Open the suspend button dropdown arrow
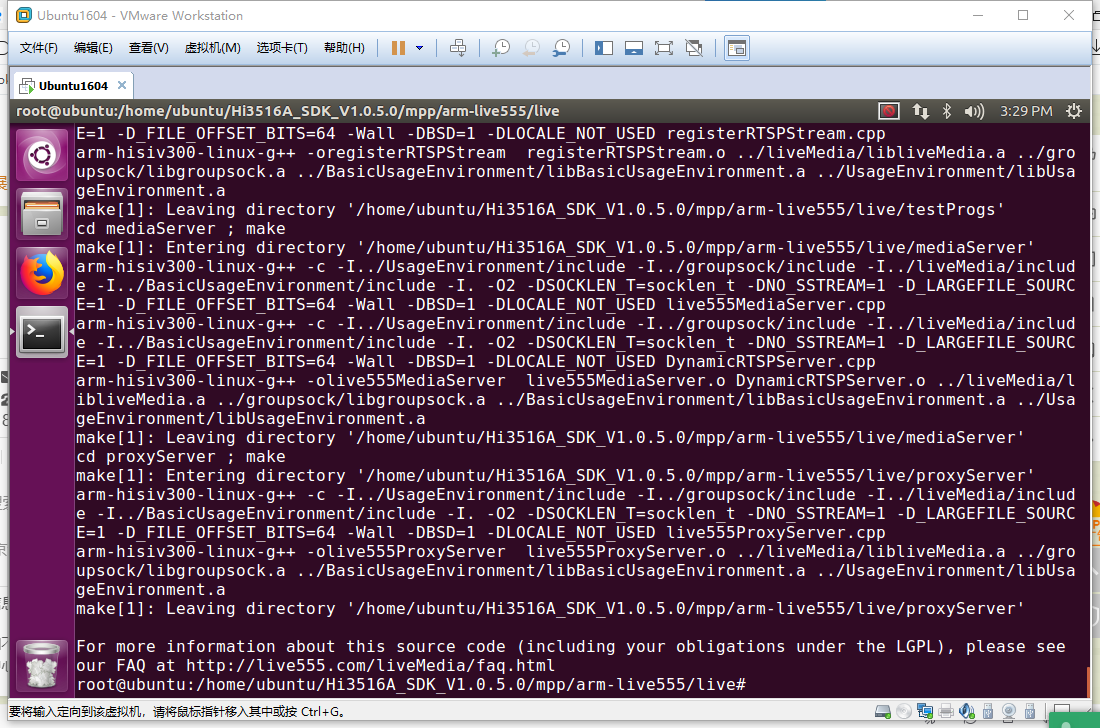This screenshot has height=728, width=1100. coord(420,47)
